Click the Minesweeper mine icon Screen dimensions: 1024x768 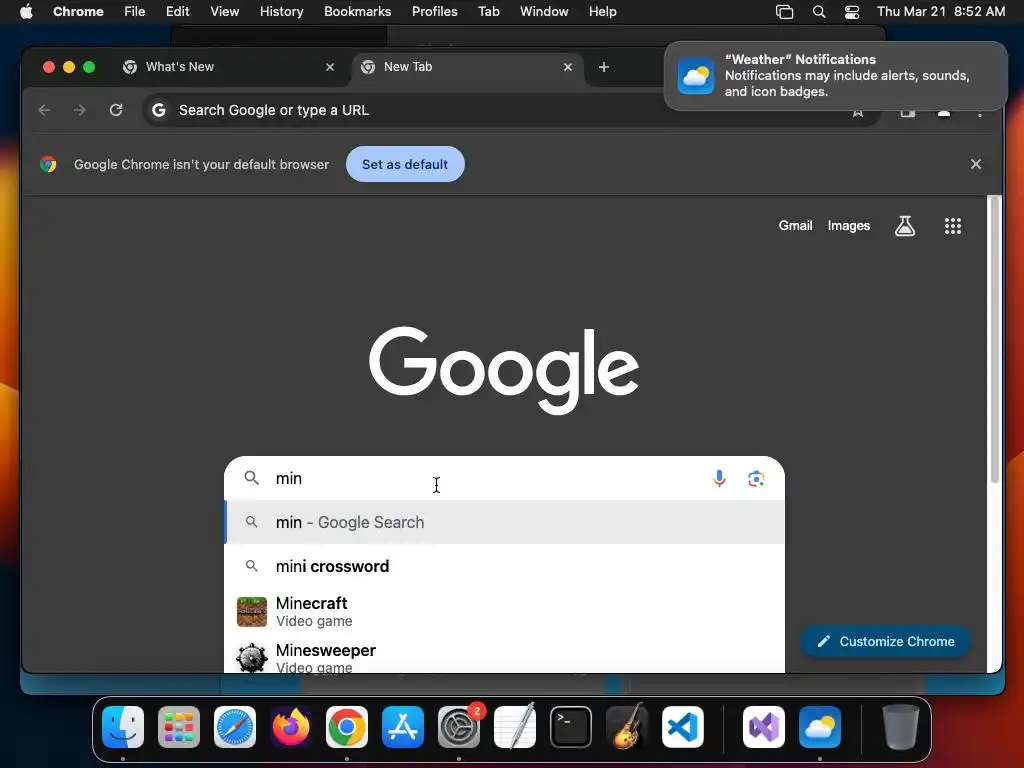[251, 658]
